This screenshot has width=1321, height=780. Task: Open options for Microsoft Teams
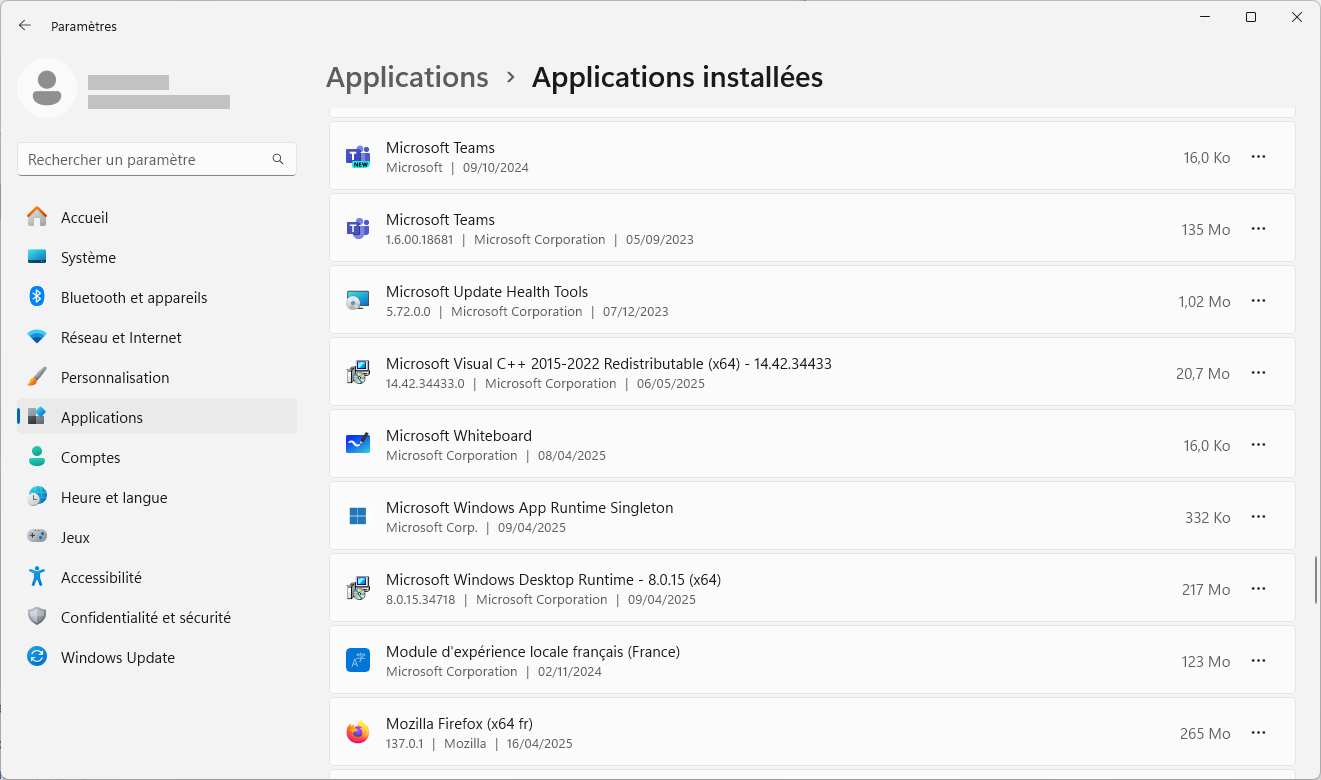coord(1258,157)
